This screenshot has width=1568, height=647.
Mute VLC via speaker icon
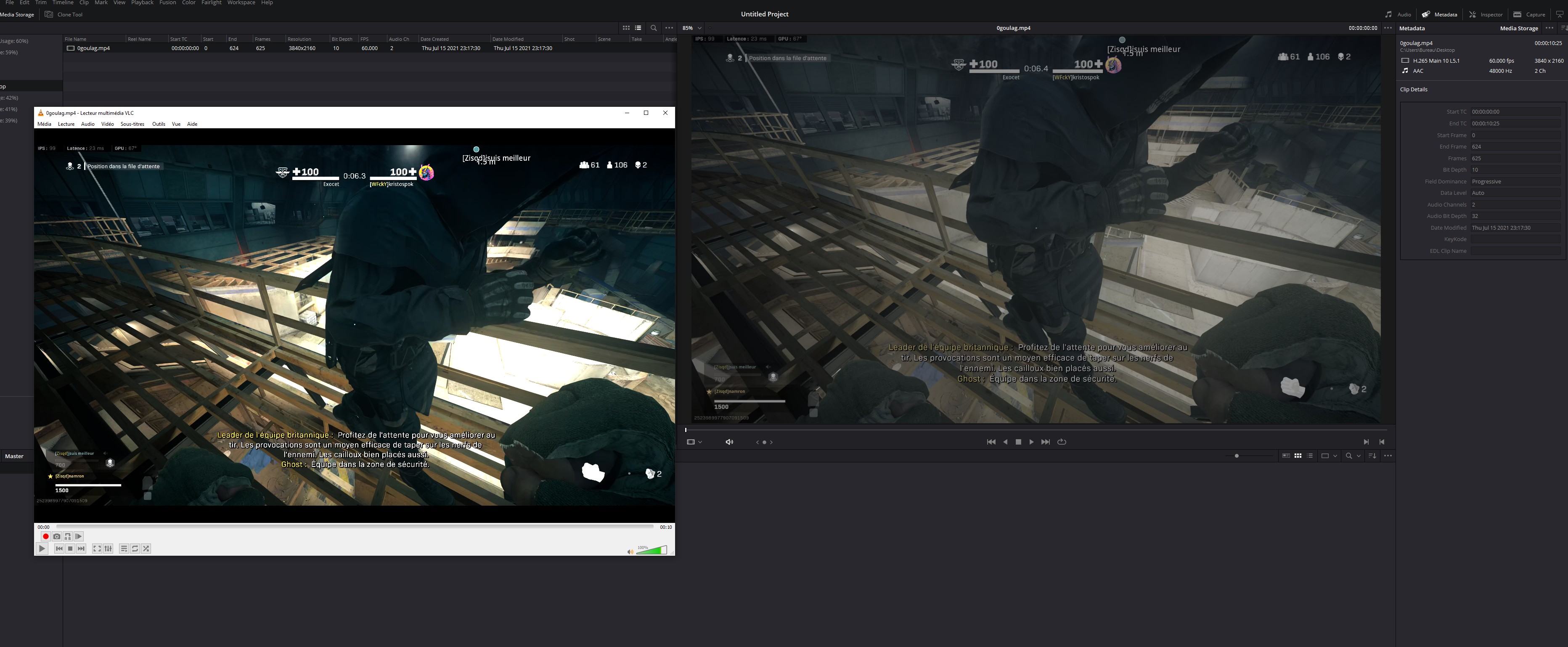coord(630,552)
